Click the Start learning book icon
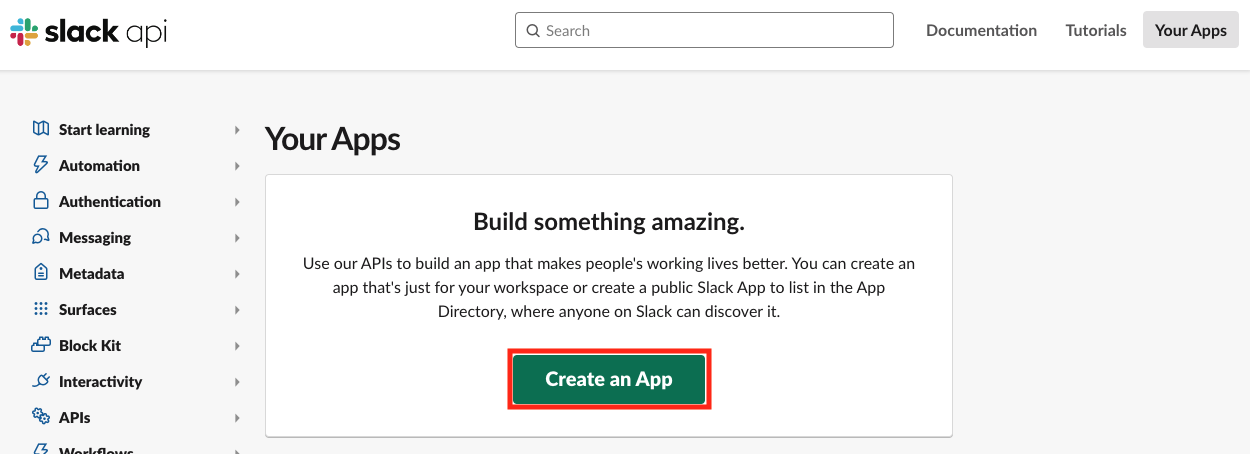The height and width of the screenshot is (454, 1250). pyautogui.click(x=41, y=129)
